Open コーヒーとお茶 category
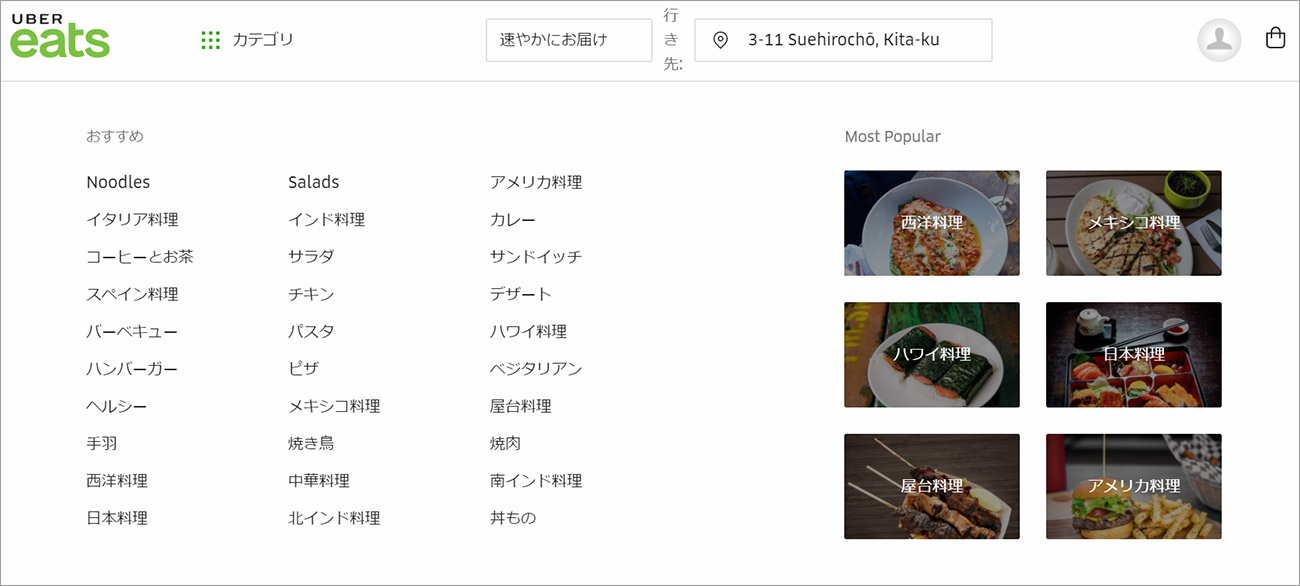 140,257
